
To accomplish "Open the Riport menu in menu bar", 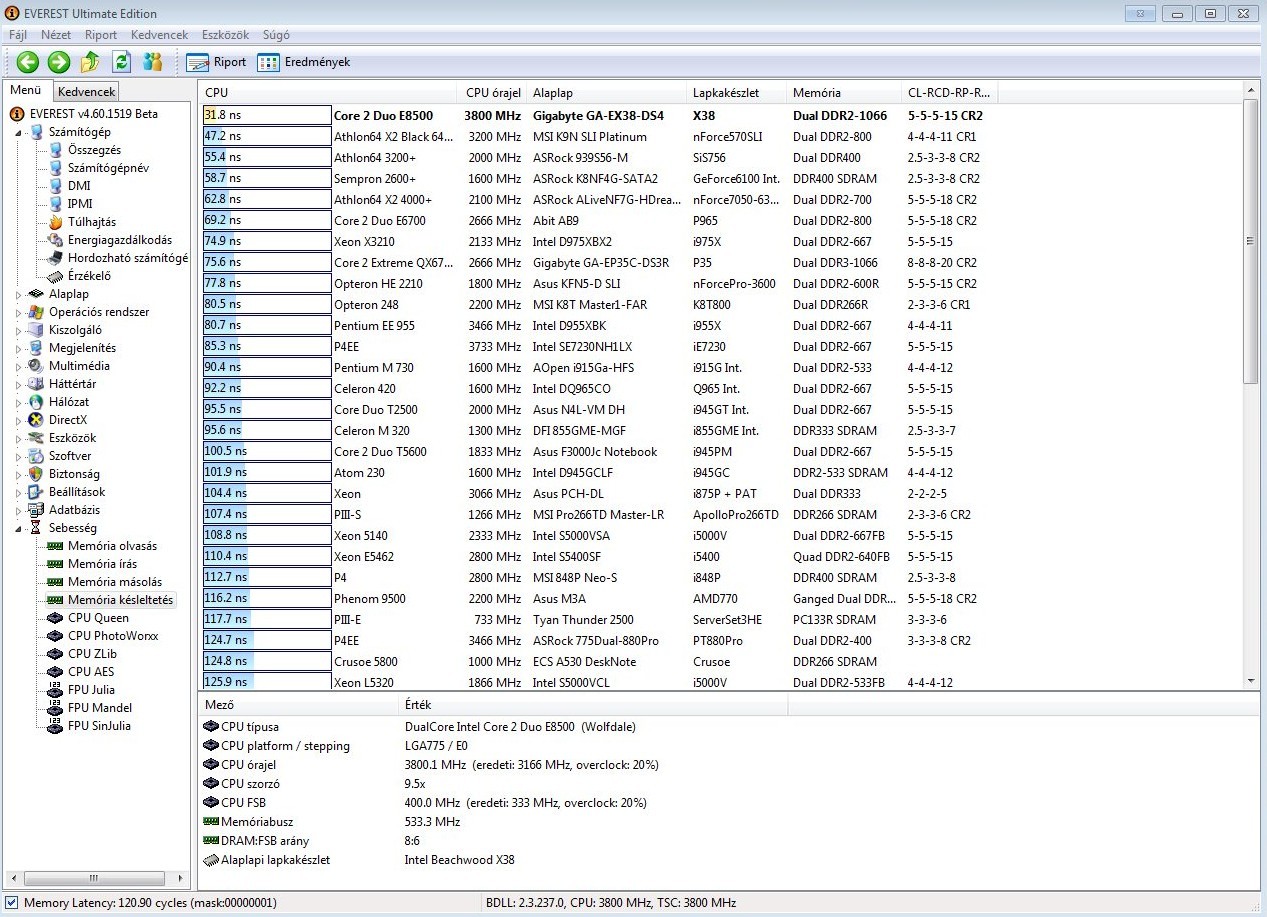I will click(101, 35).
